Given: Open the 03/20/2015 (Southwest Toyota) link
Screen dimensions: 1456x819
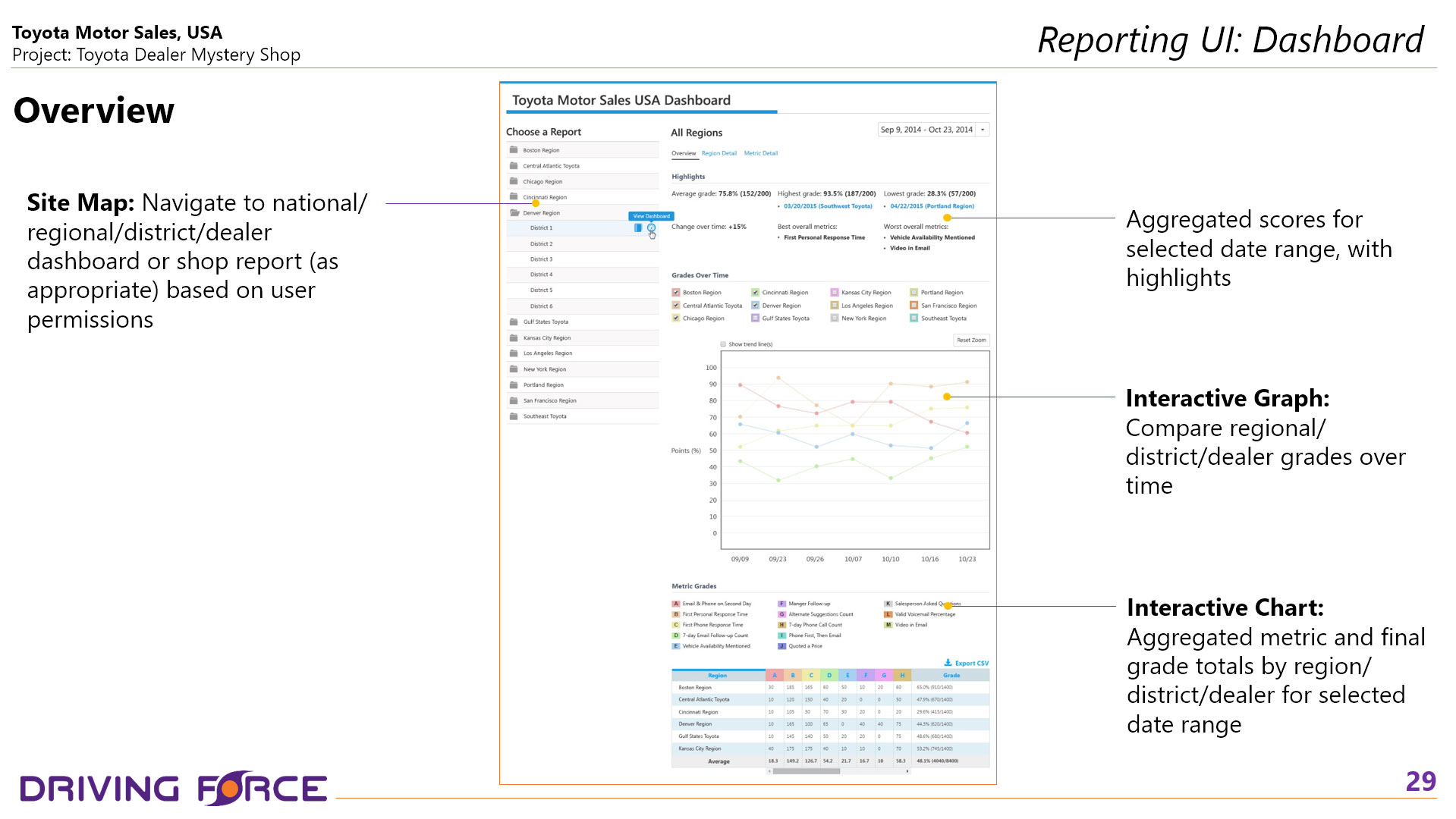Looking at the screenshot, I should (828, 206).
